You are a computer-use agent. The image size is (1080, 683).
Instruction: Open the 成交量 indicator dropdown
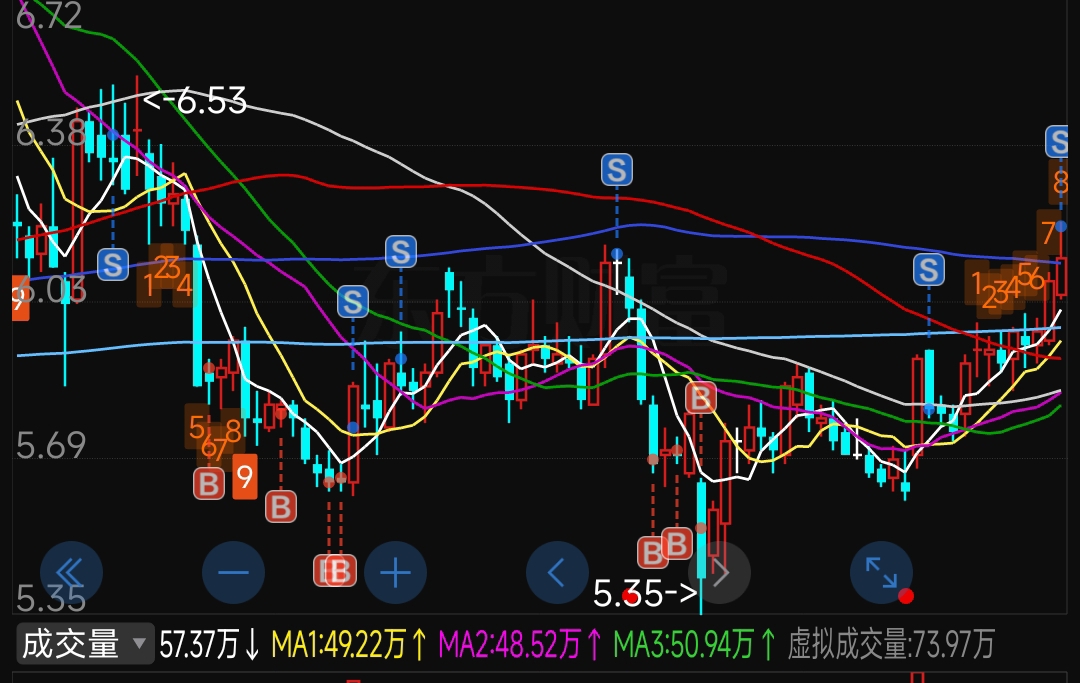point(85,644)
